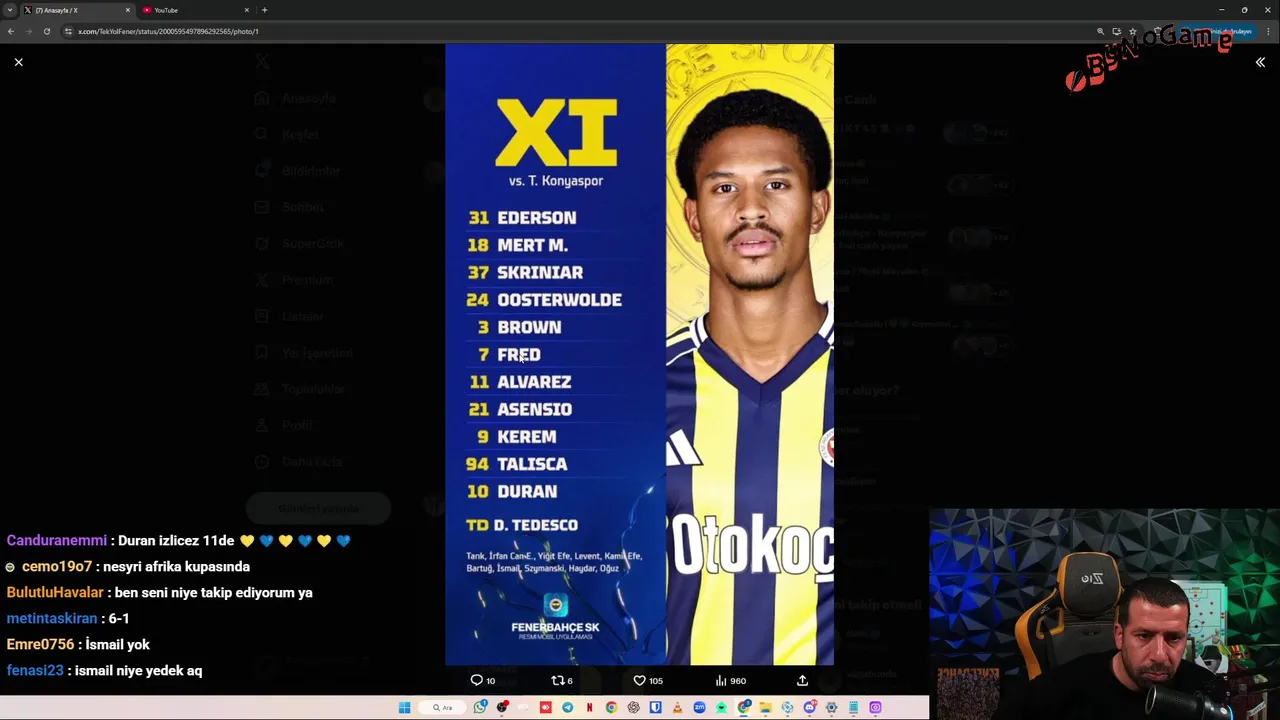1280x720 pixels.
Task: Like the post via heart icon showing 105
Action: click(x=648, y=680)
